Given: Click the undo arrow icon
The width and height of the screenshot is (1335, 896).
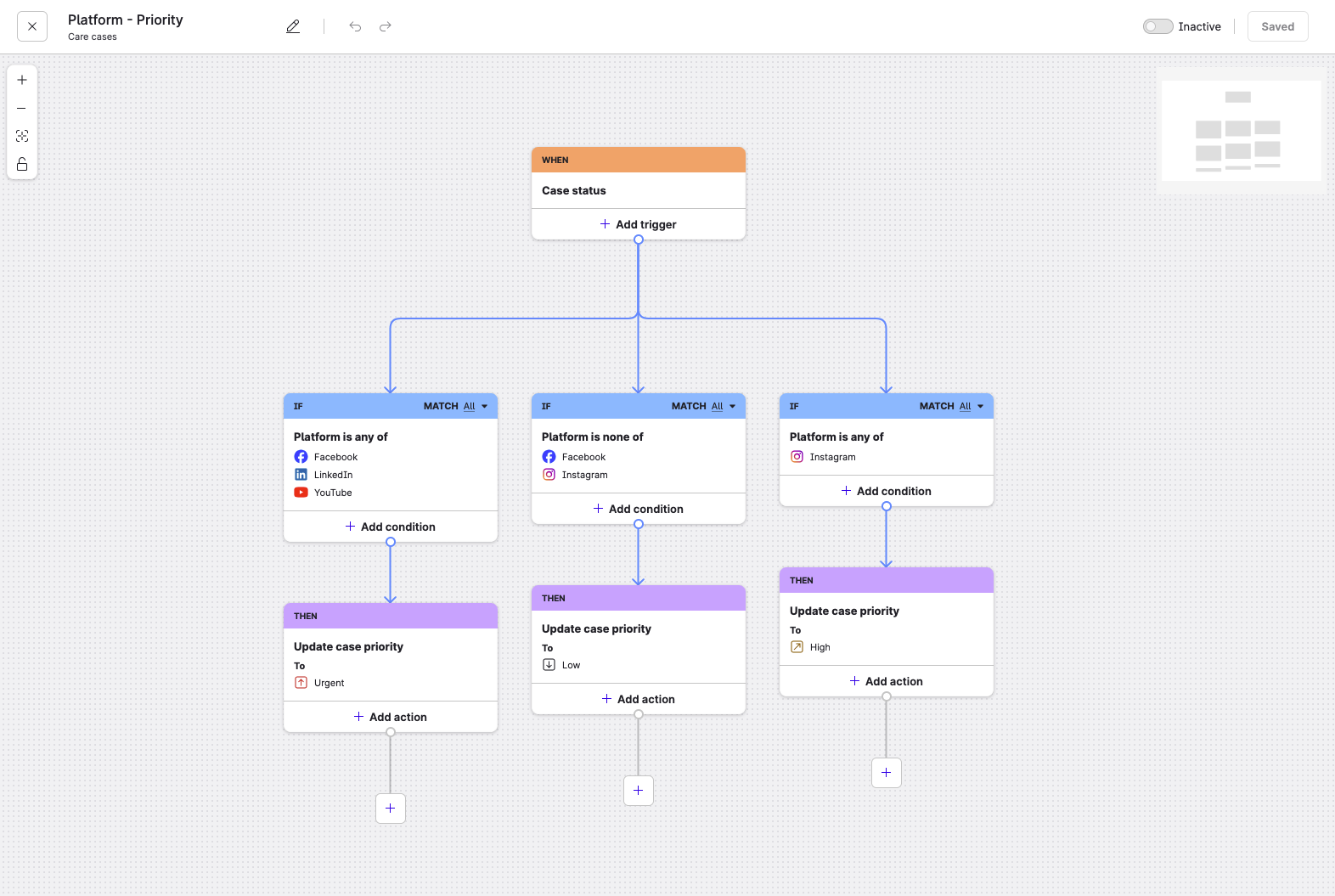Looking at the screenshot, I should (x=355, y=26).
